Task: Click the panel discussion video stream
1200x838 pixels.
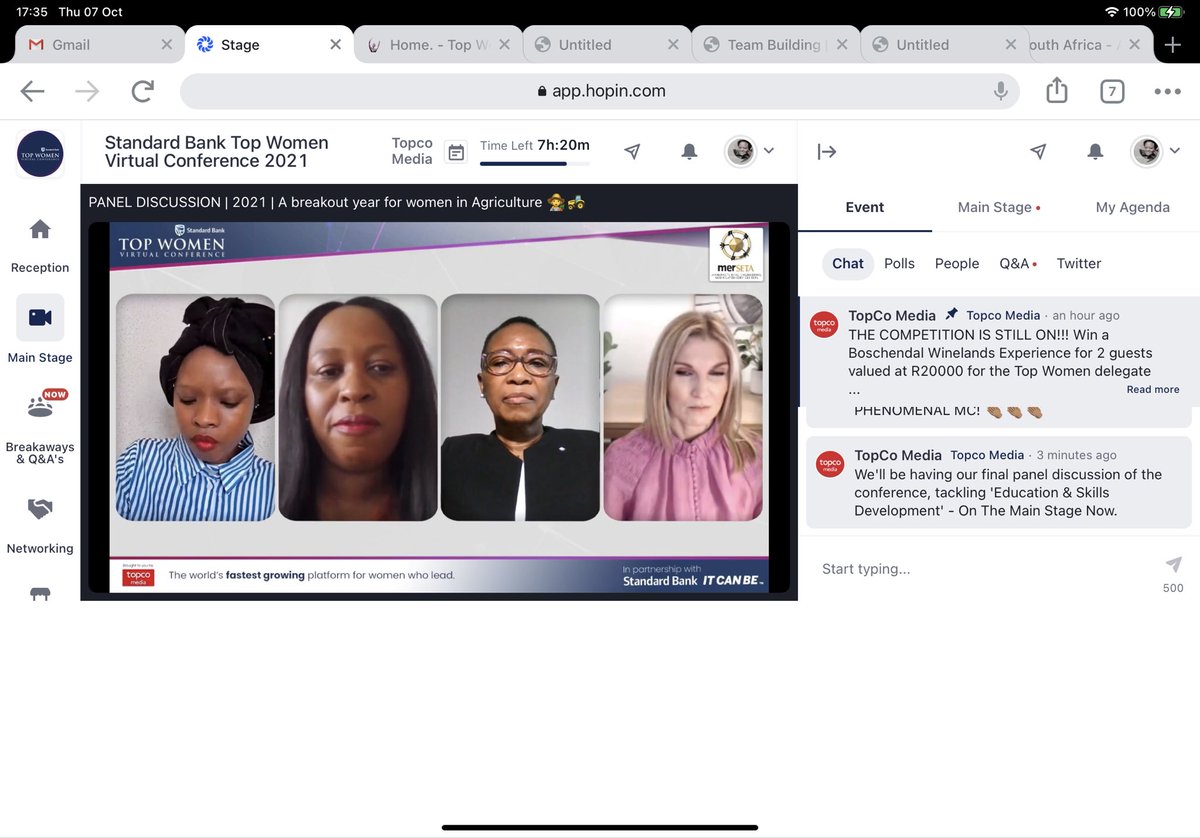Action: click(439, 407)
